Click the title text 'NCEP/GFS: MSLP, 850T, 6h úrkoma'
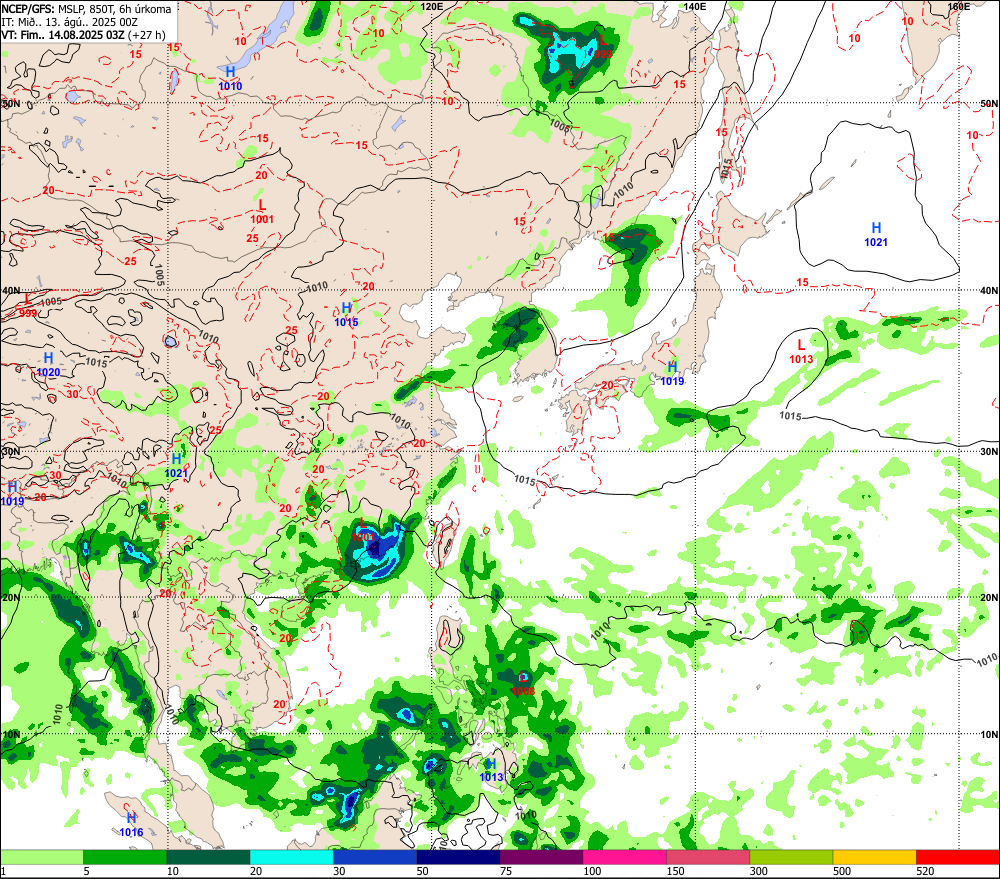Screen dimensions: 1000x879 click(x=87, y=9)
